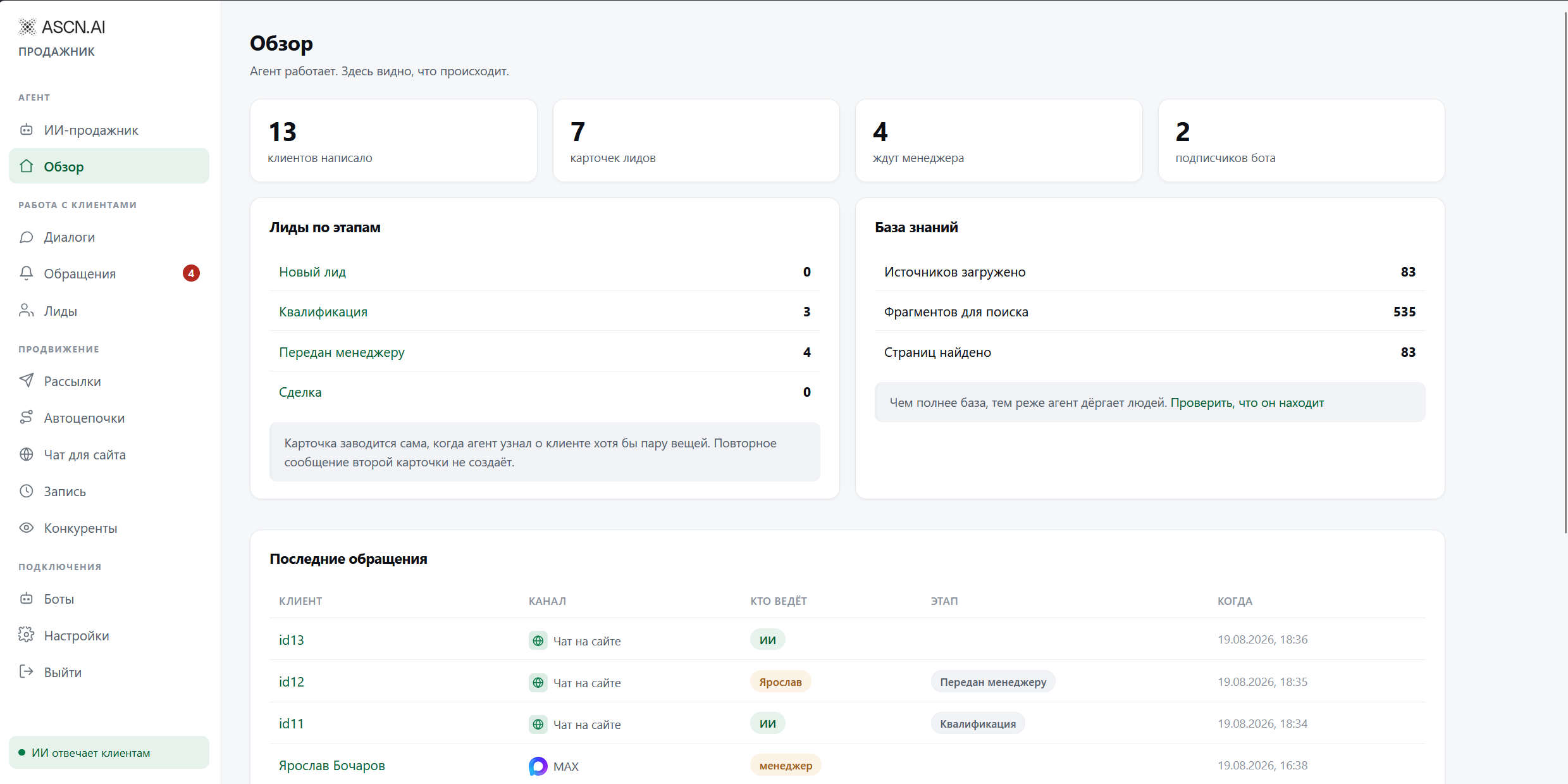Click the Рассылки paper plane icon
This screenshot has height=784, width=1568.
click(x=26, y=380)
